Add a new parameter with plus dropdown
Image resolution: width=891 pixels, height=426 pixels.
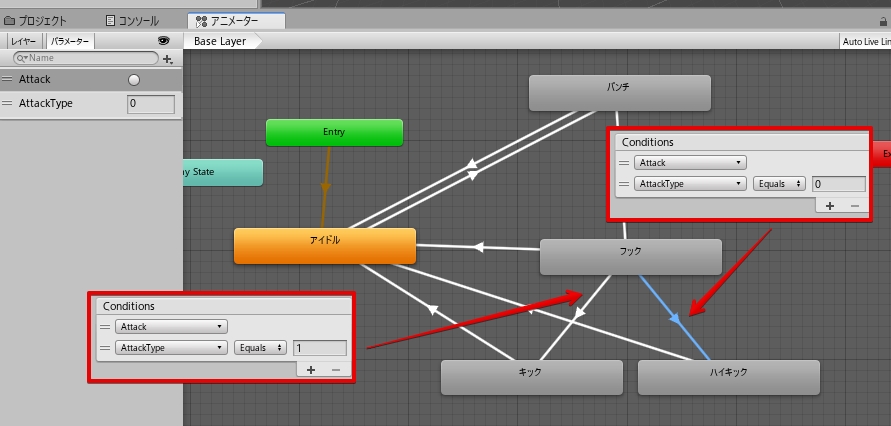(x=168, y=59)
